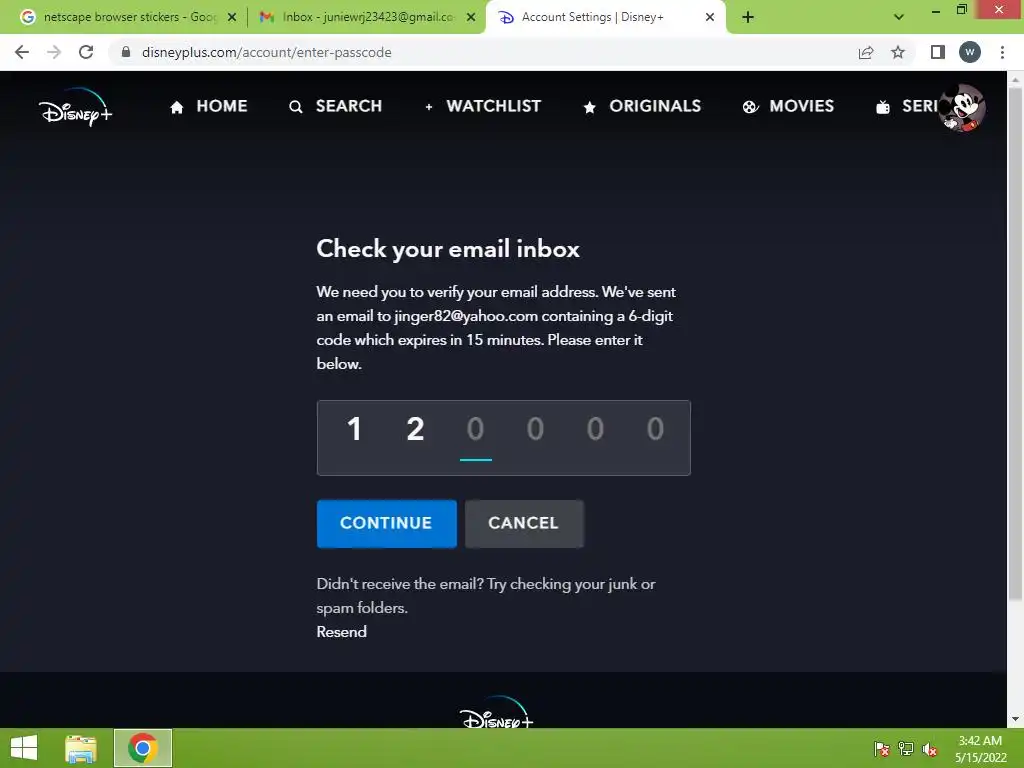Viewport: 1024px width, 768px height.
Task: Open Chrome profile W avatar
Action: [x=970, y=52]
